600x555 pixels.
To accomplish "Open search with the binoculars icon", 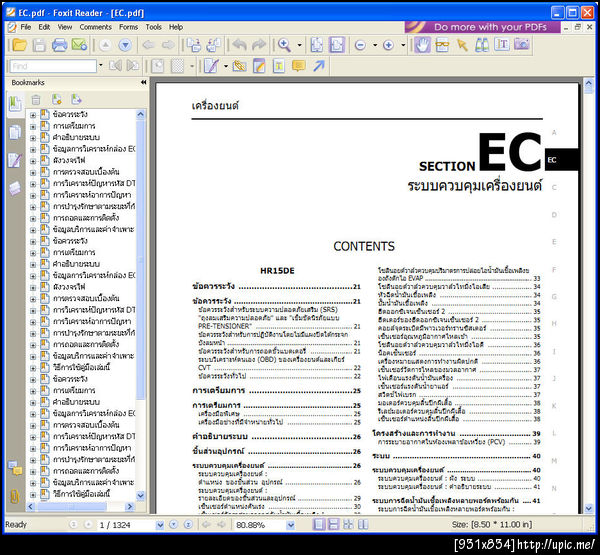I will tap(482, 45).
